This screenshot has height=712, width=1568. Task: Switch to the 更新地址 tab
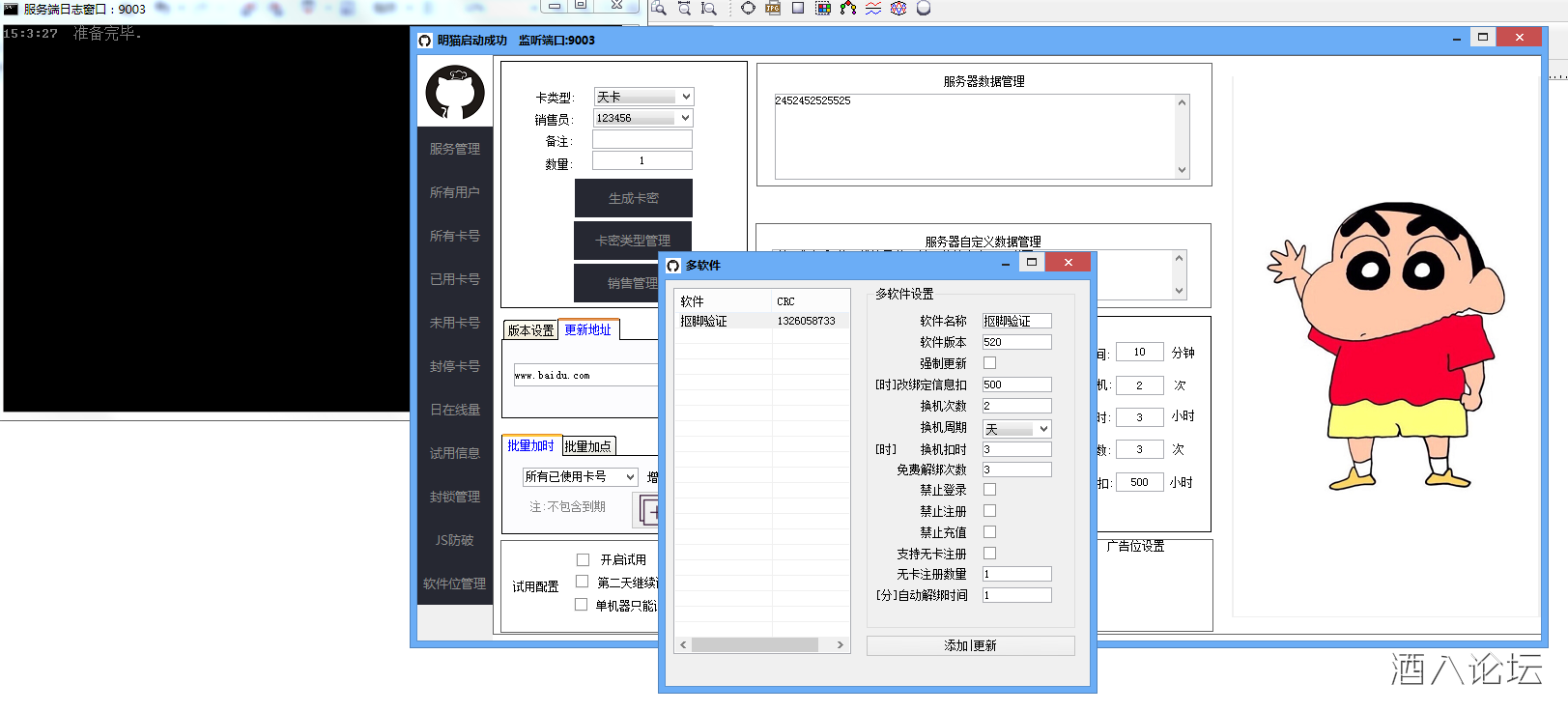tap(587, 329)
